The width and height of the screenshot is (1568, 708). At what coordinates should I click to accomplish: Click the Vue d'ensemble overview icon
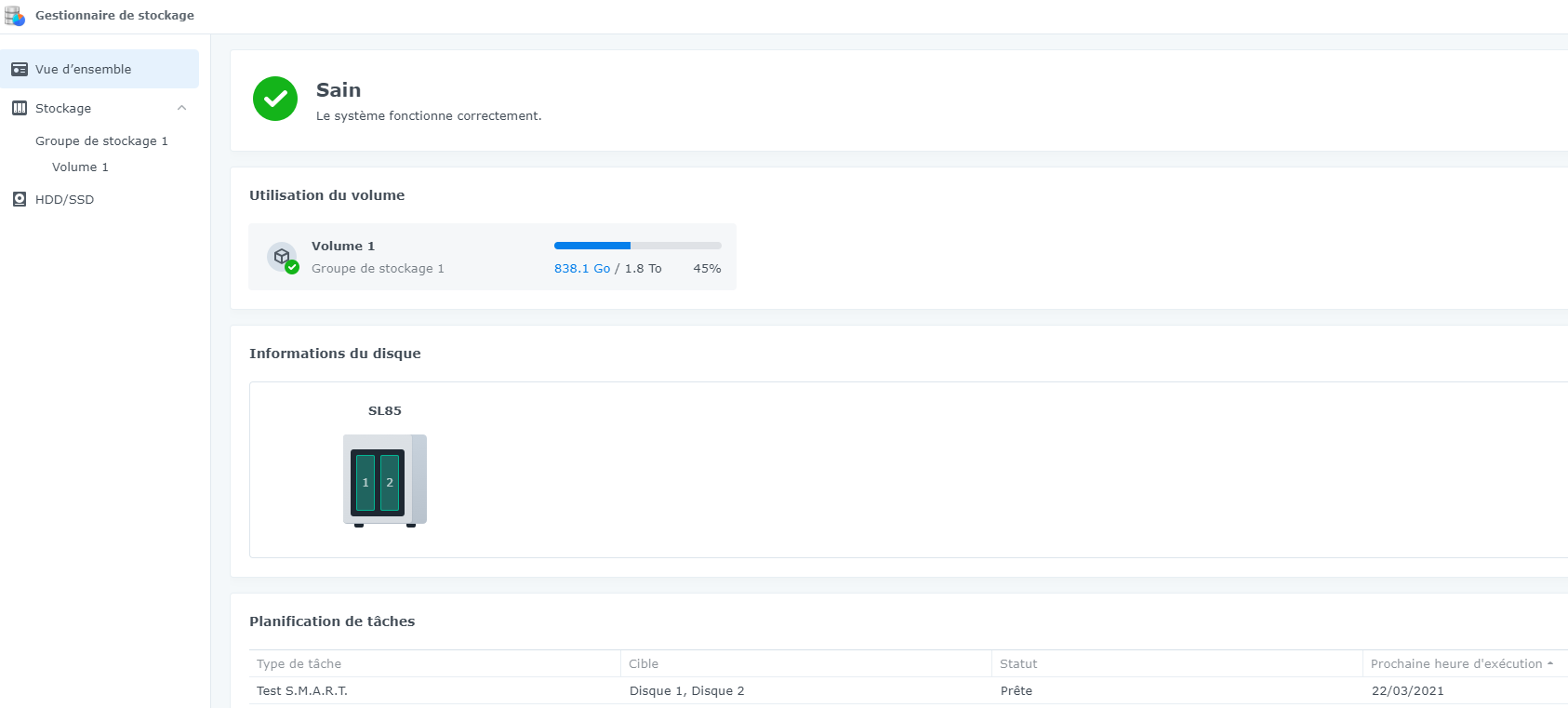[20, 70]
